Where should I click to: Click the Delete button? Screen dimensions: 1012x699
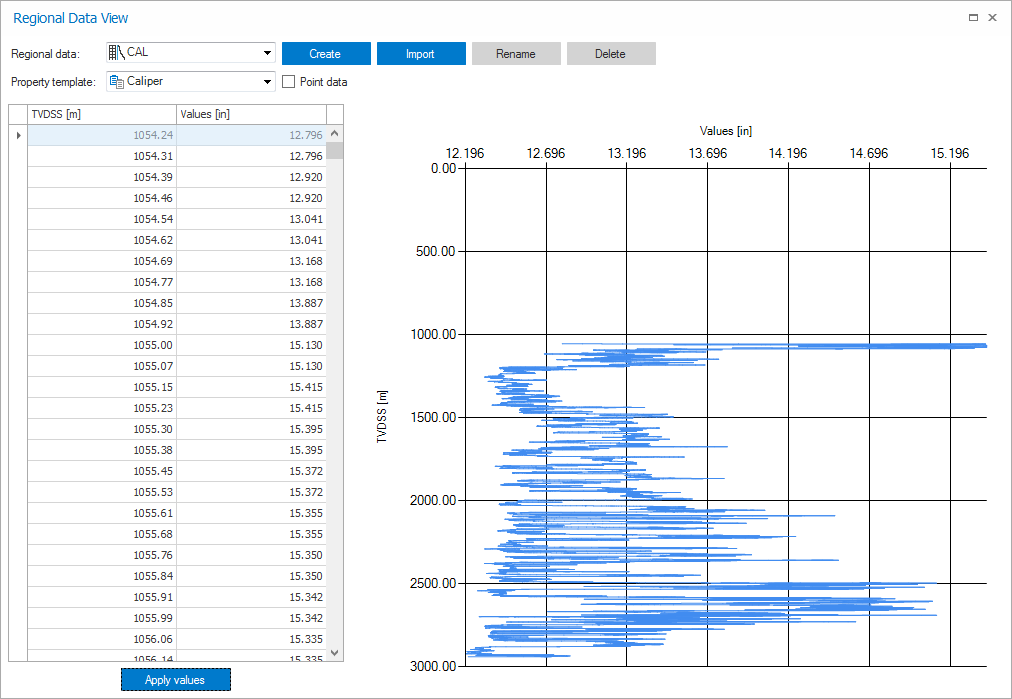(x=610, y=54)
